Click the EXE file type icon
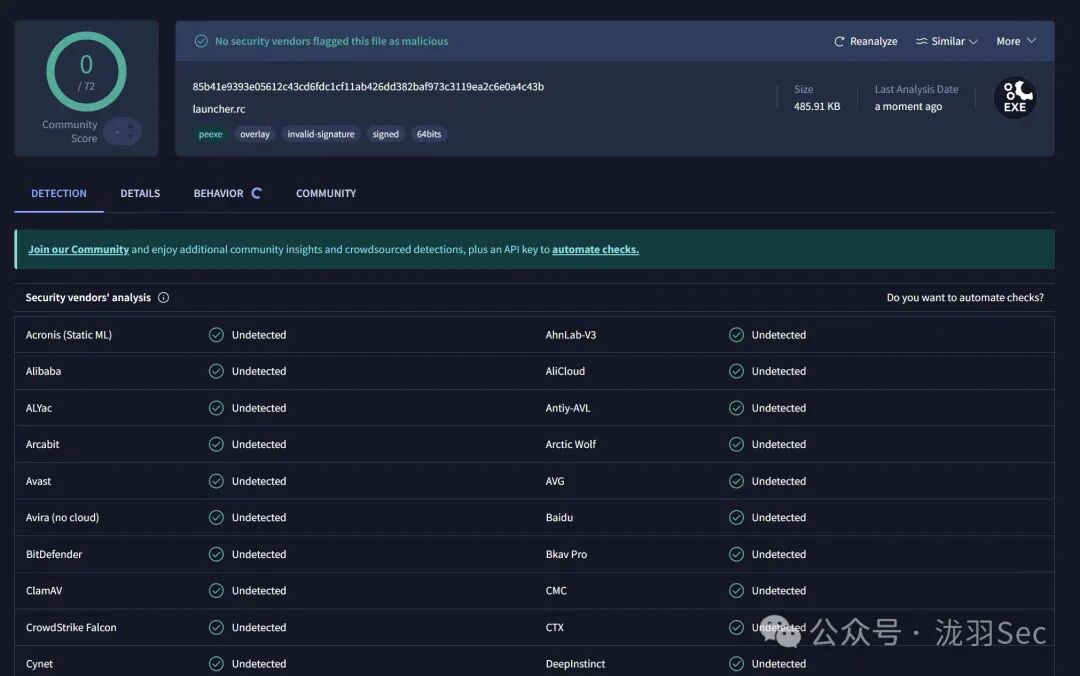Screen dimensions: 1080x676 (1014, 98)
